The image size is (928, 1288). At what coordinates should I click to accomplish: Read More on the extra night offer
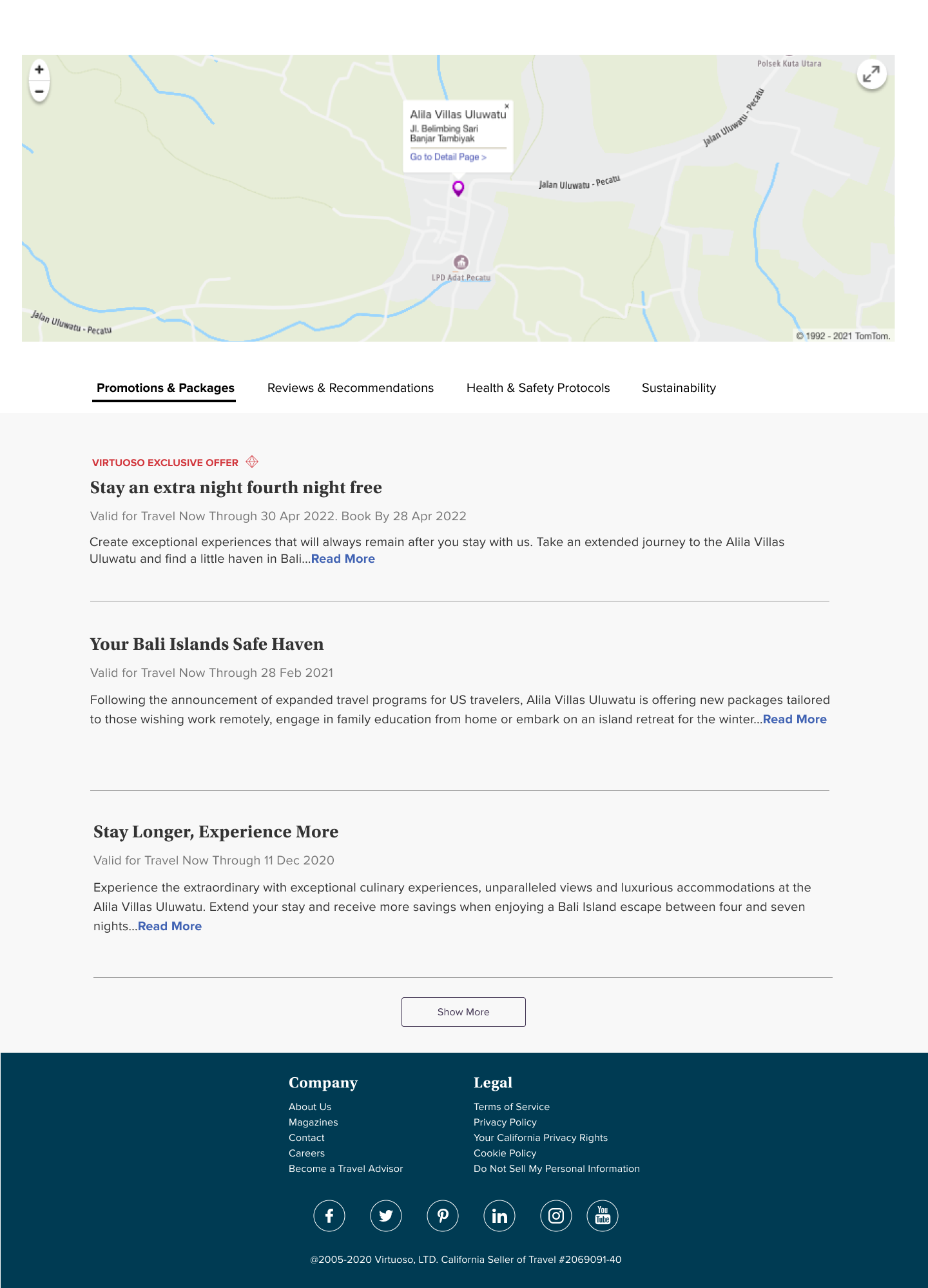point(343,559)
